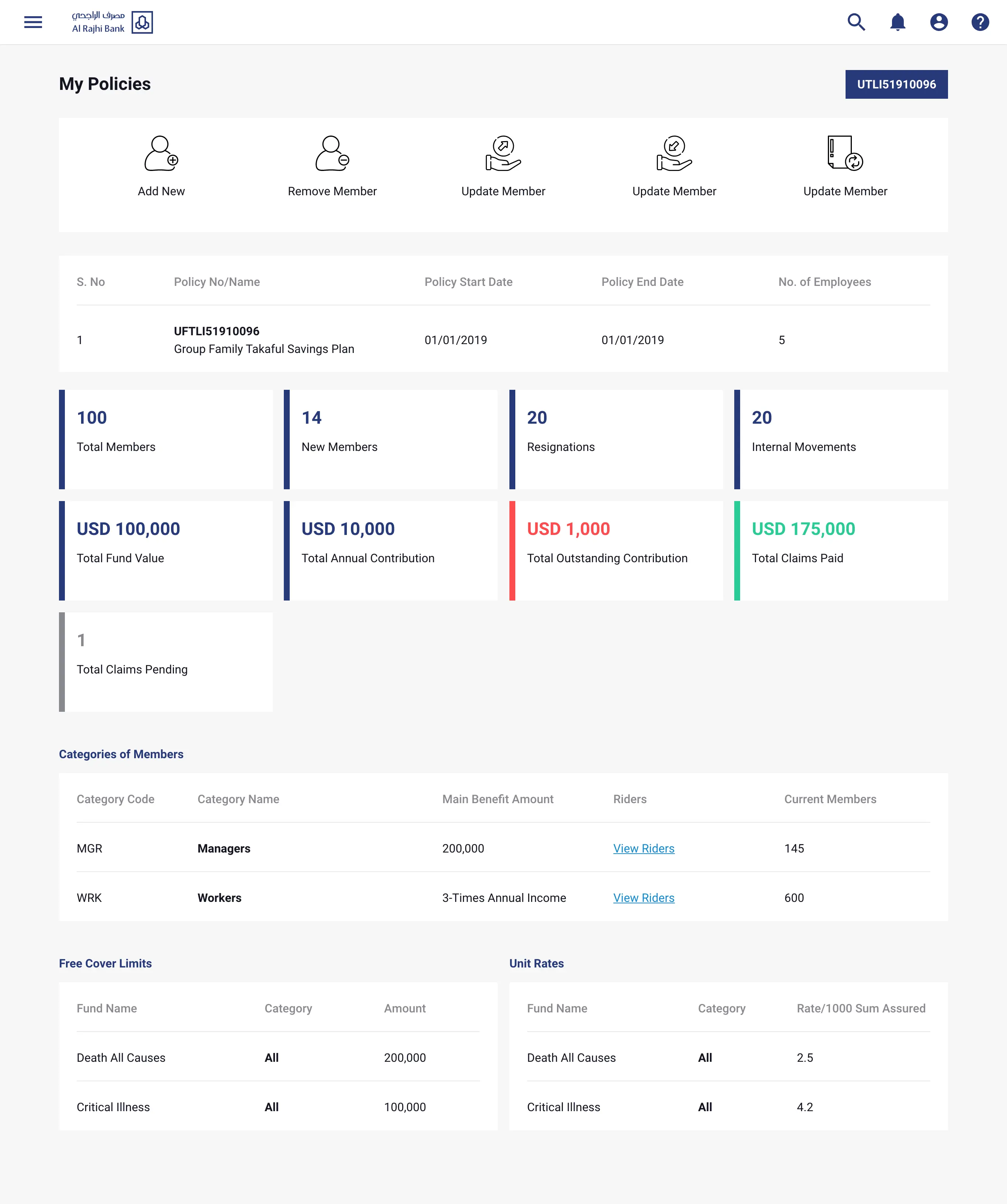Click the New Members card

coord(391,439)
